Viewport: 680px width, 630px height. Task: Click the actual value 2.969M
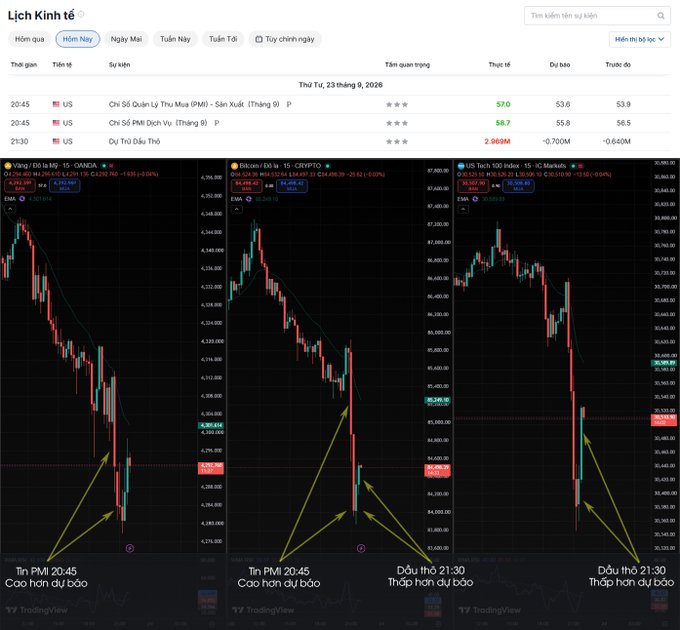(x=497, y=141)
